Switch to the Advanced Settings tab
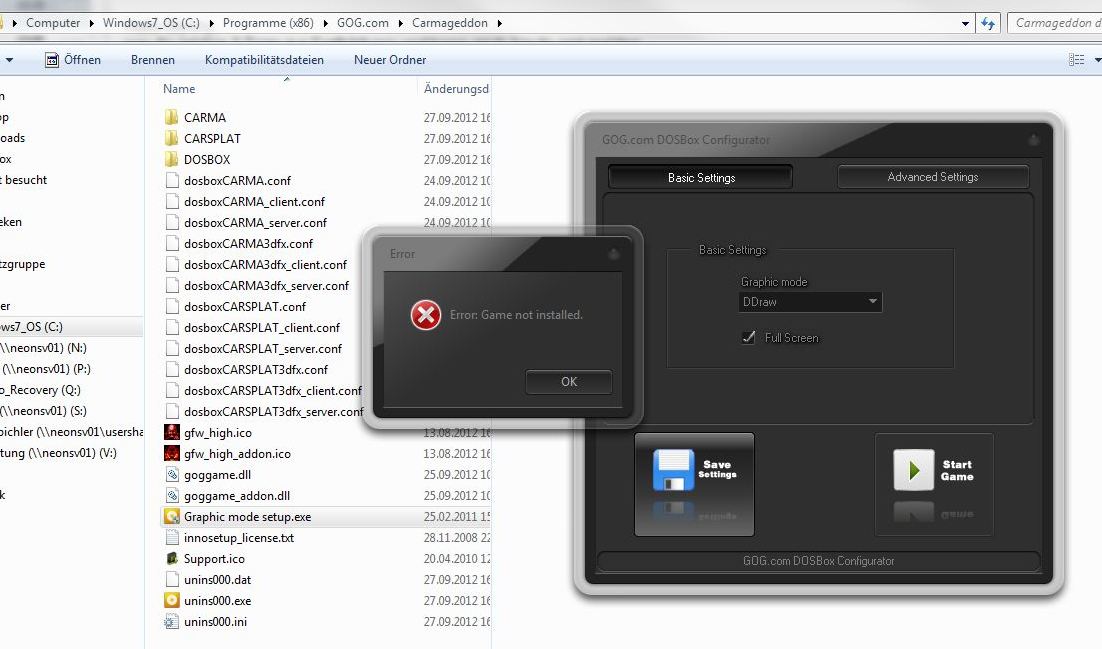This screenshot has height=649, width=1102. 933,176
